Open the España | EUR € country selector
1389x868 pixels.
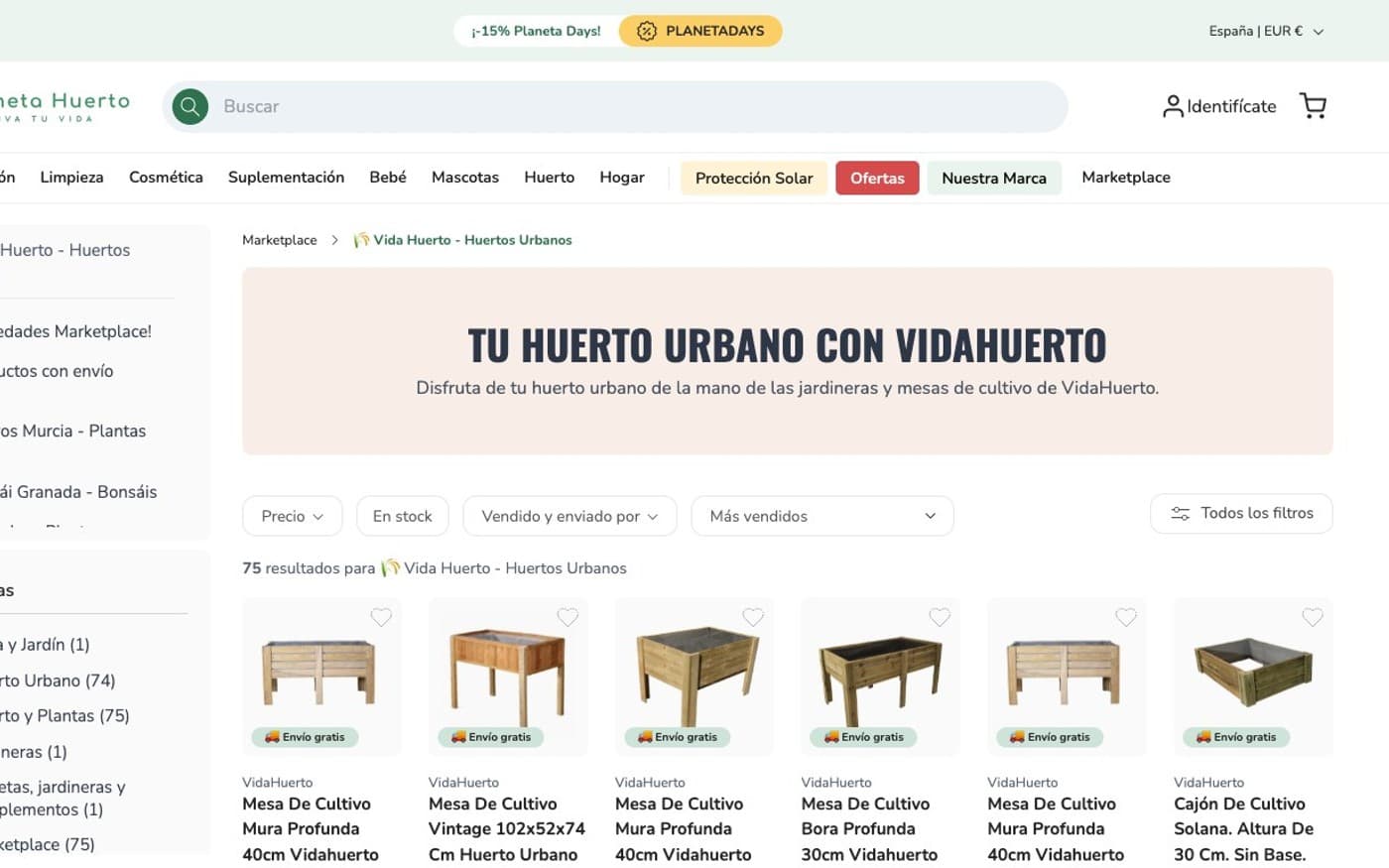(1266, 31)
